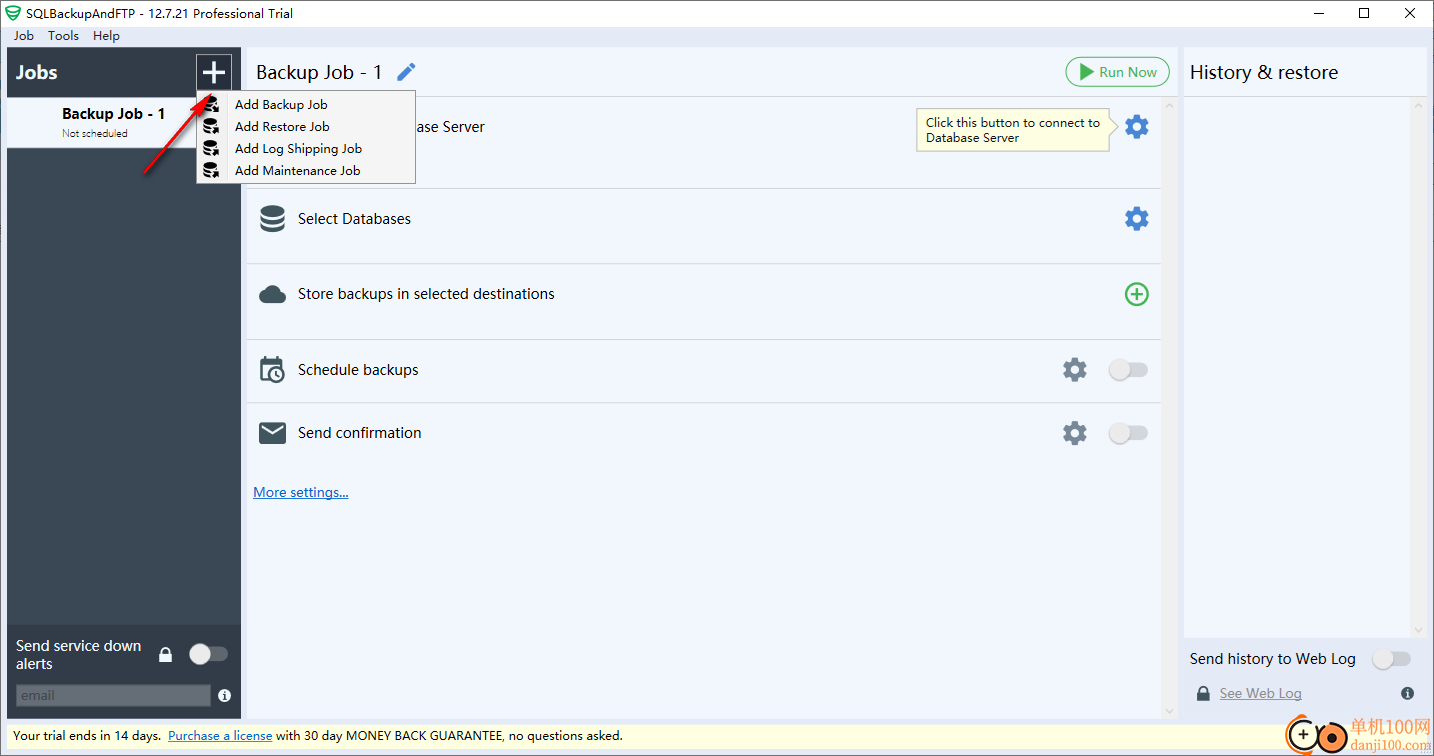Click the Schedule backups label
Image resolution: width=1434 pixels, height=756 pixels.
[358, 370]
